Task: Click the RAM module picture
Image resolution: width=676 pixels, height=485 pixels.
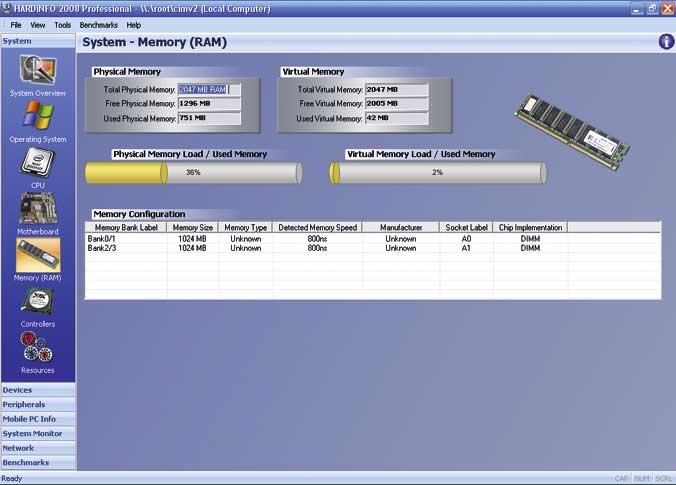Action: point(572,132)
